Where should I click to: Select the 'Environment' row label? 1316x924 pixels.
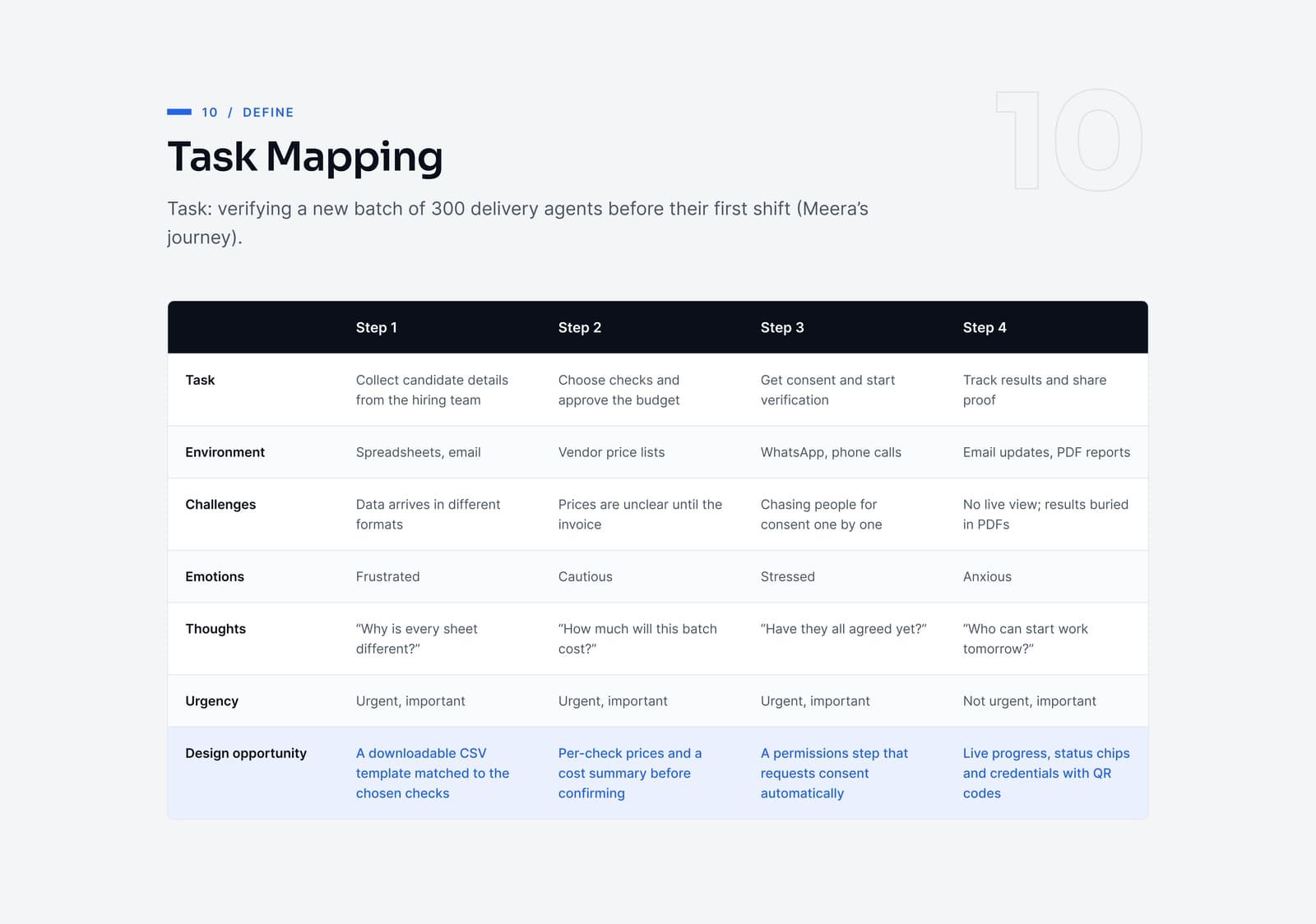click(x=225, y=452)
